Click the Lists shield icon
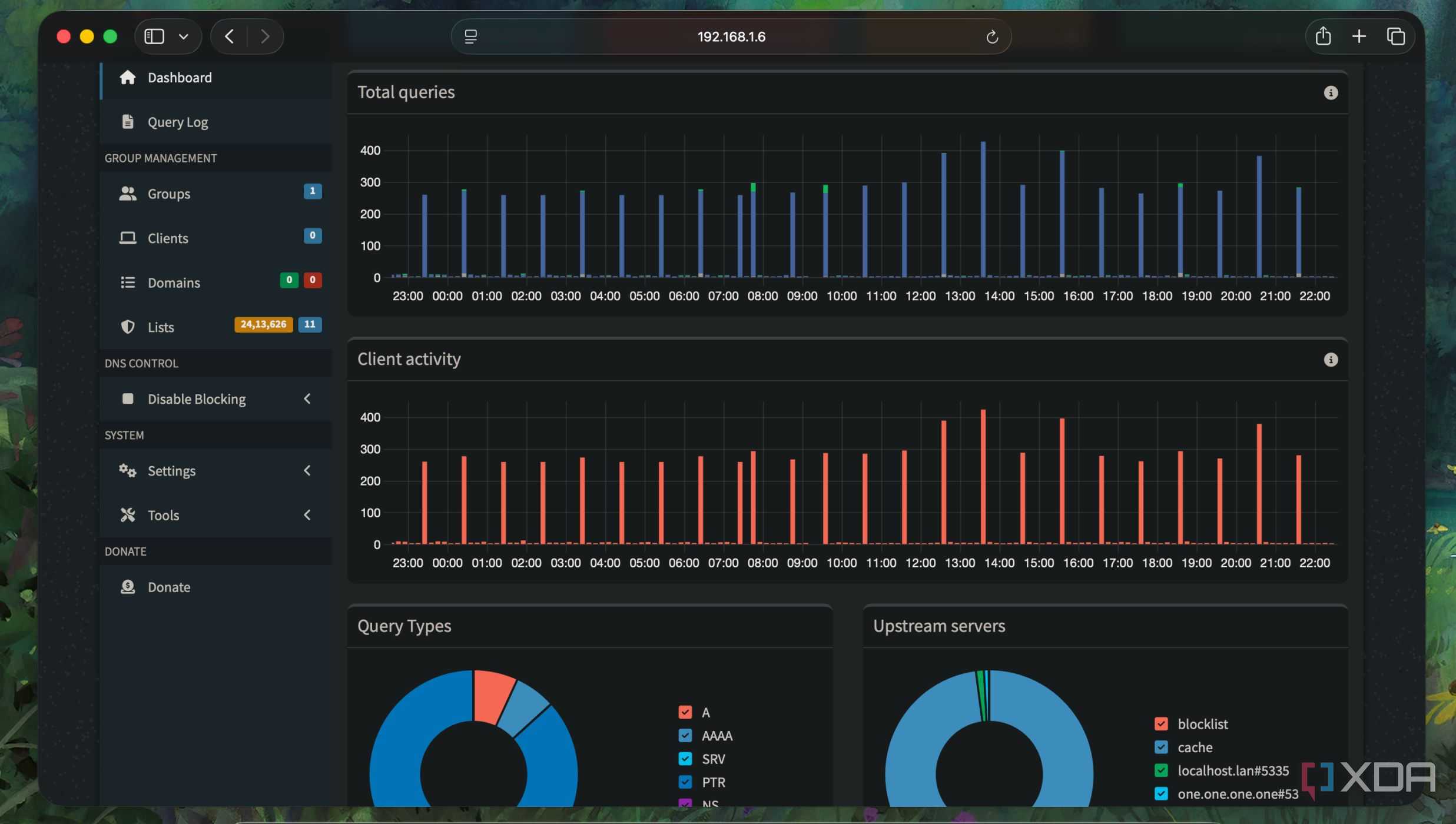The height and width of the screenshot is (824, 1456). pos(128,327)
